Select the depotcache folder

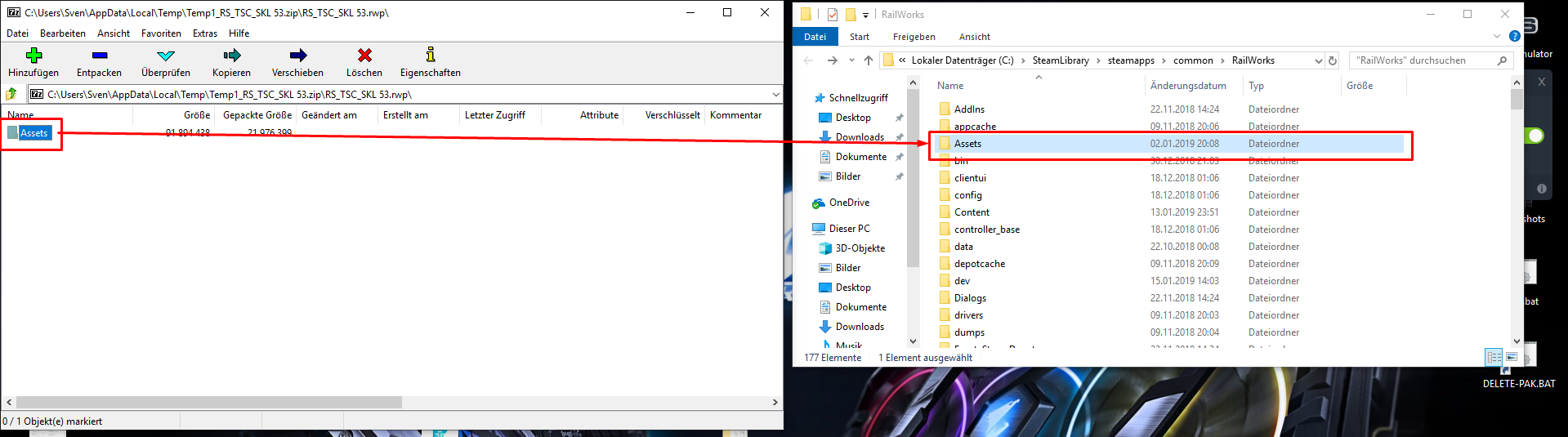pyautogui.click(x=980, y=264)
